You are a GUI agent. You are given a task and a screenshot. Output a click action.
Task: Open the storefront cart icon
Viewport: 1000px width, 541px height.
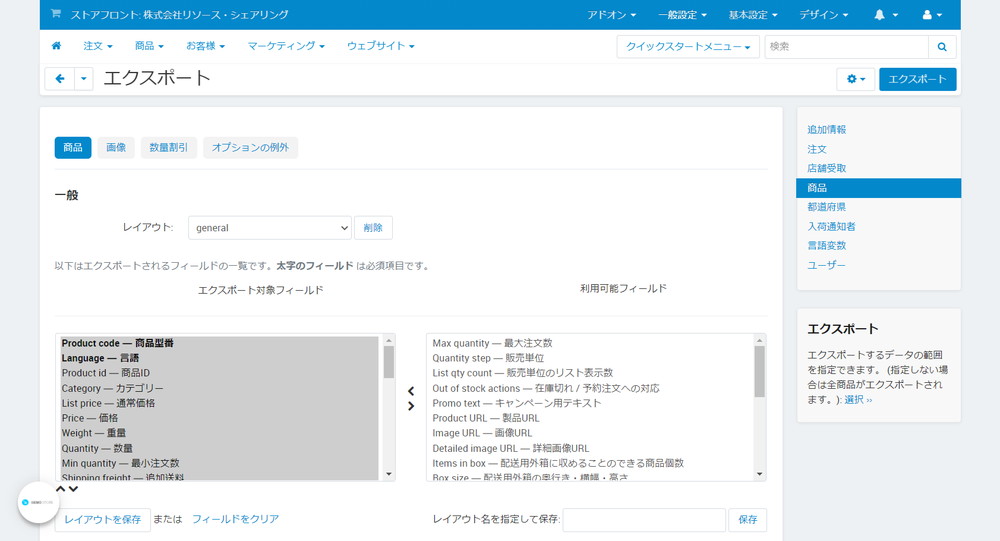click(x=56, y=13)
